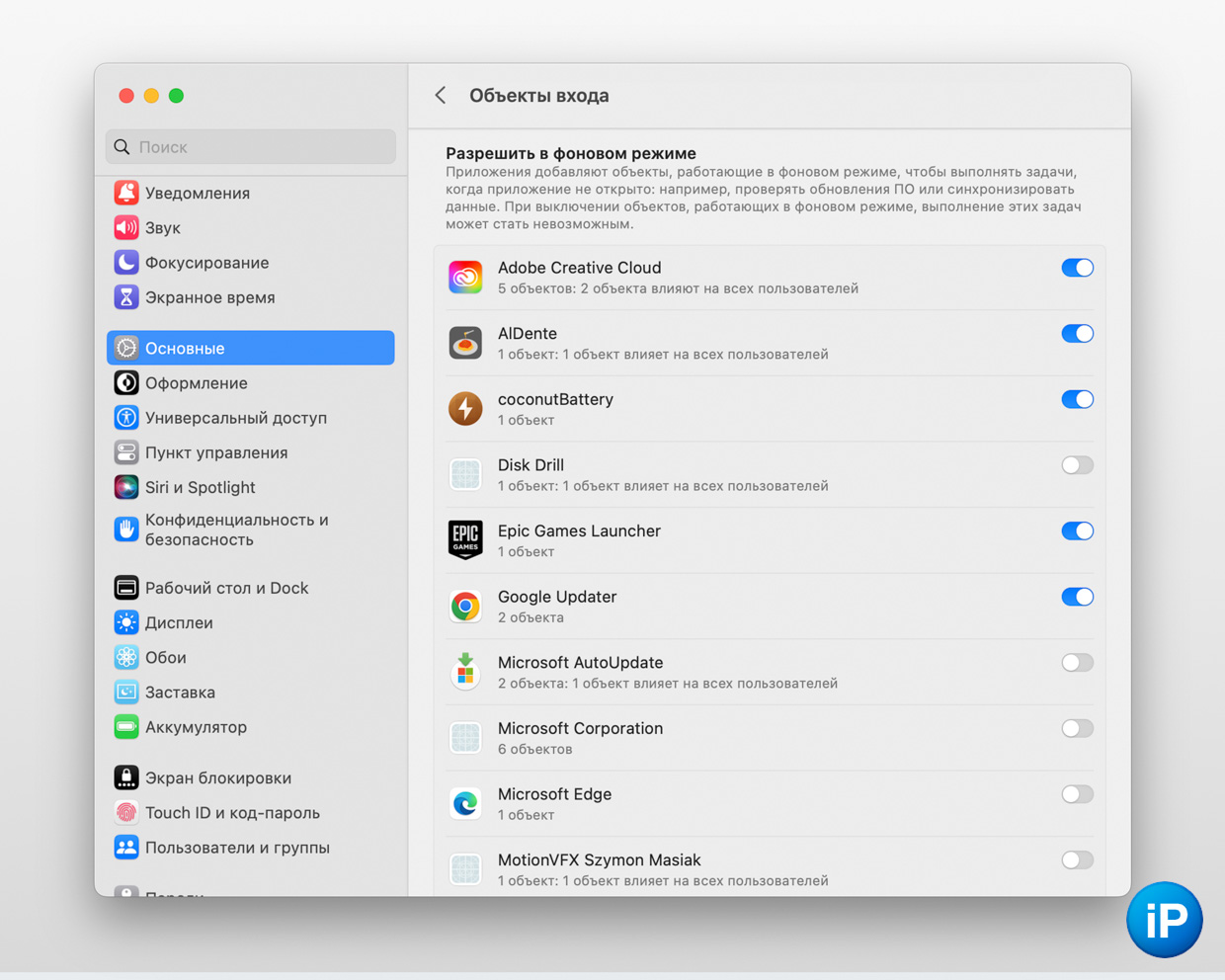Click the Disk Drill placeholder icon
This screenshot has height=980, width=1225.
[x=465, y=474]
